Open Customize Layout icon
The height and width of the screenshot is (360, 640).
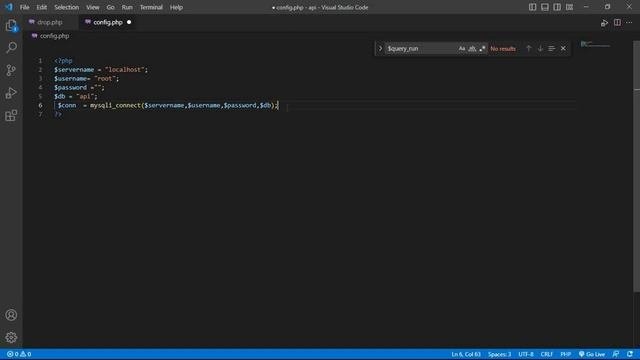569,7
